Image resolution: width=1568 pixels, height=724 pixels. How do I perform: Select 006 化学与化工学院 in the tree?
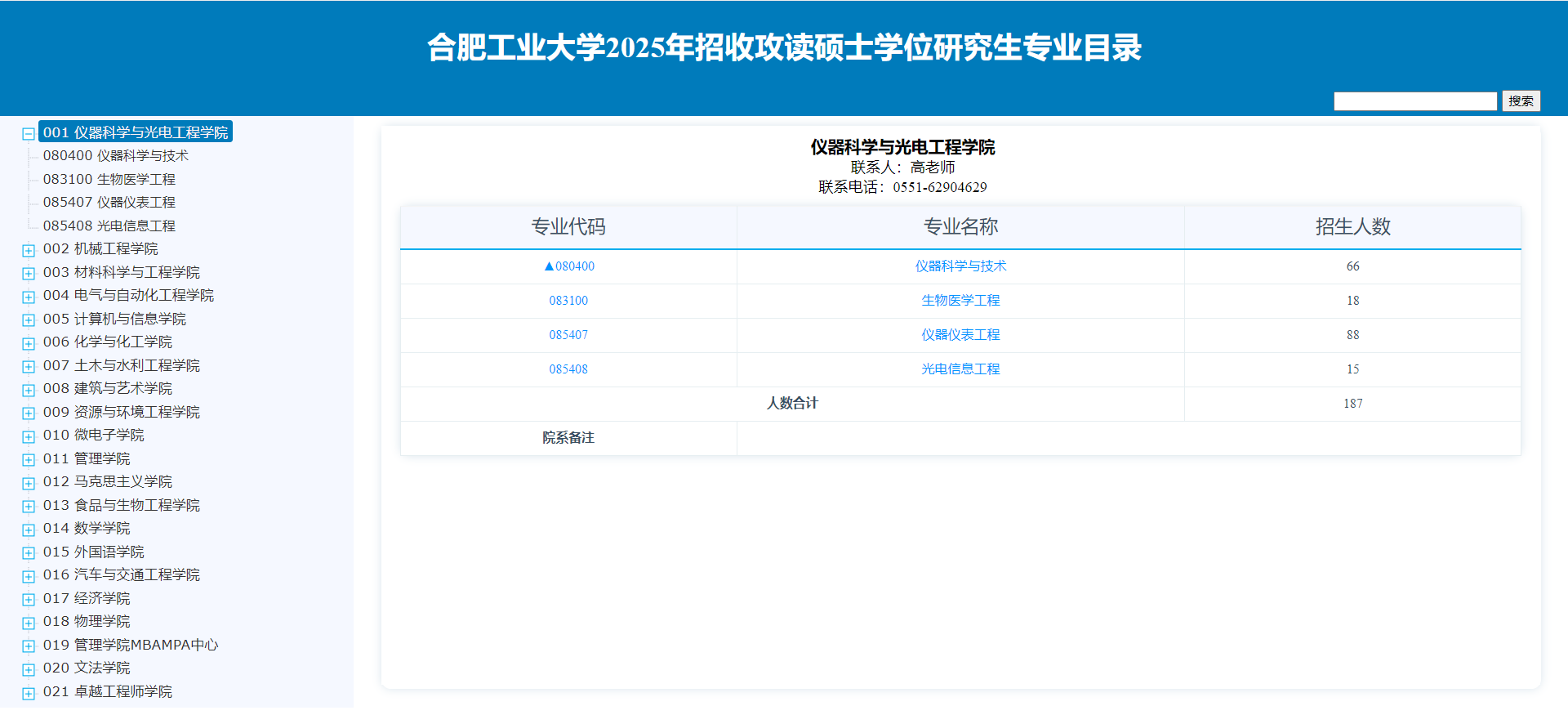[108, 342]
